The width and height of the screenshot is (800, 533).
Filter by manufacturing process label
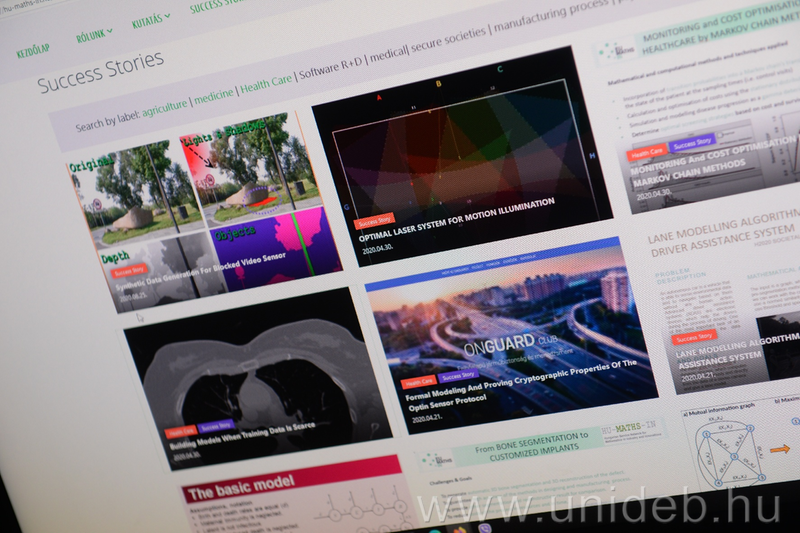(549, 17)
